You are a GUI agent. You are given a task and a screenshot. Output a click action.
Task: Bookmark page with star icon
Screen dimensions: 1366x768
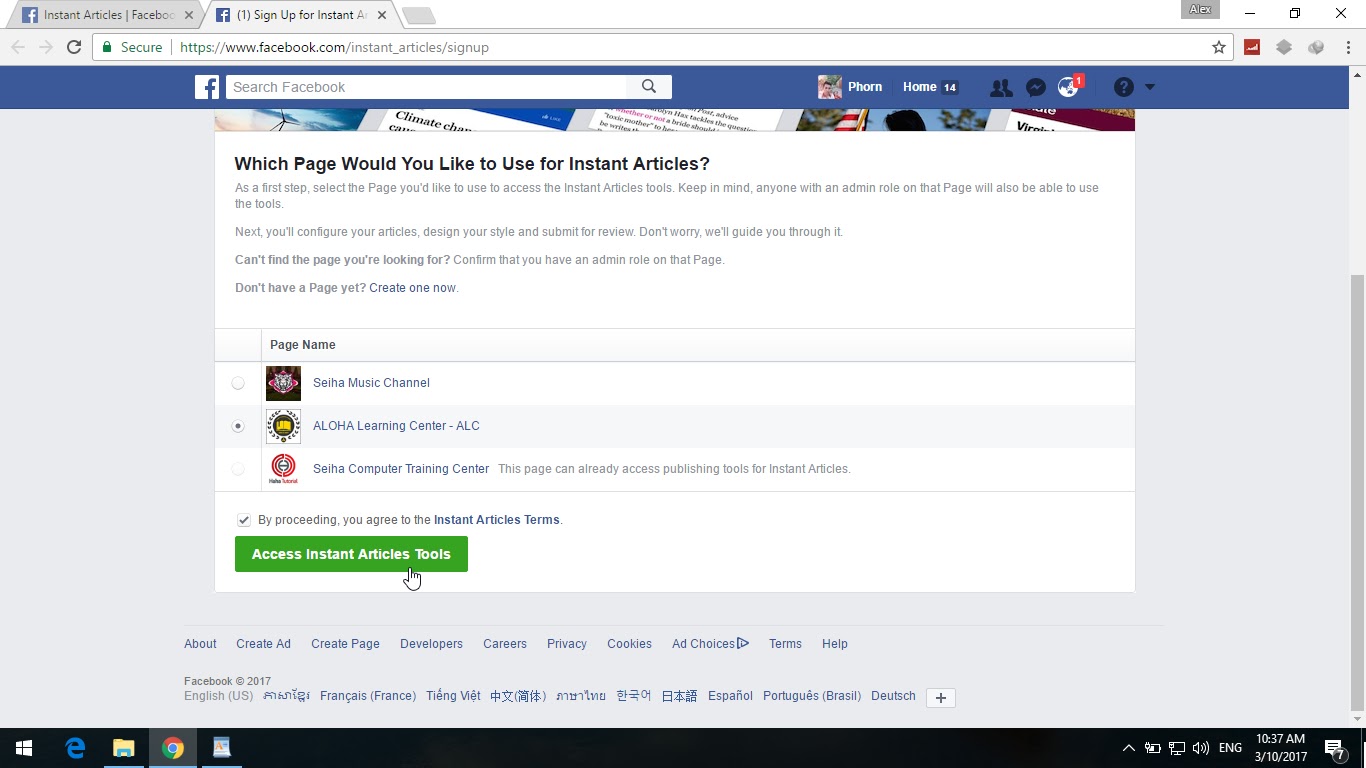(x=1218, y=47)
